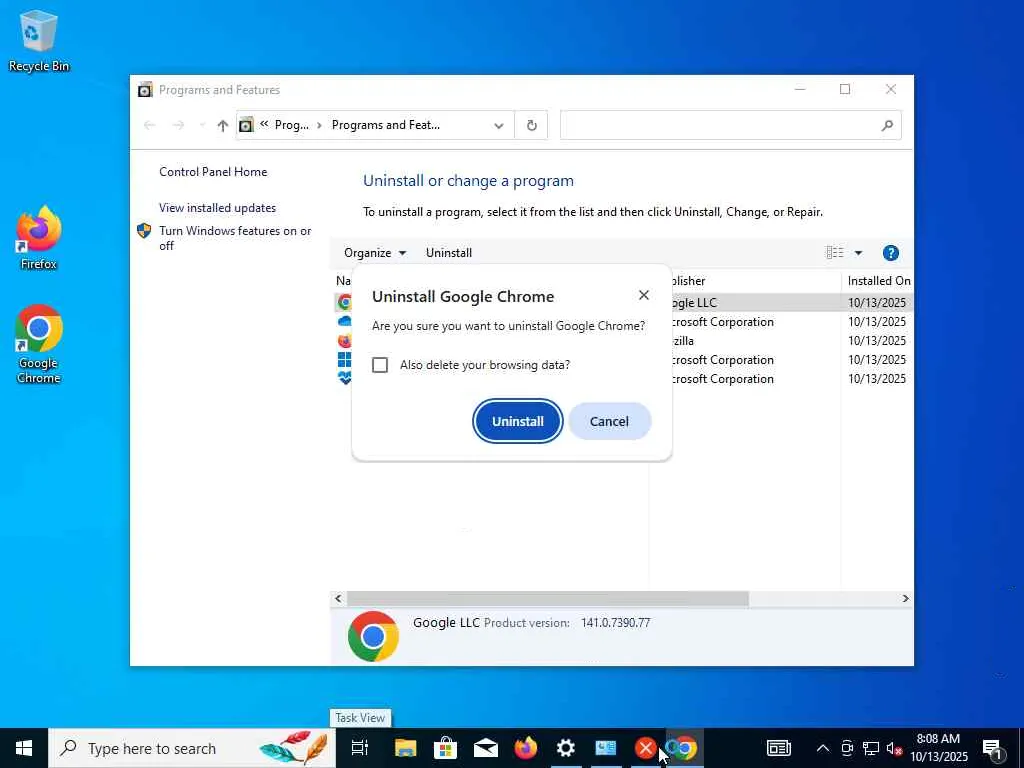
Task: Check 'Also delete your browsing data?'
Action: click(x=379, y=365)
